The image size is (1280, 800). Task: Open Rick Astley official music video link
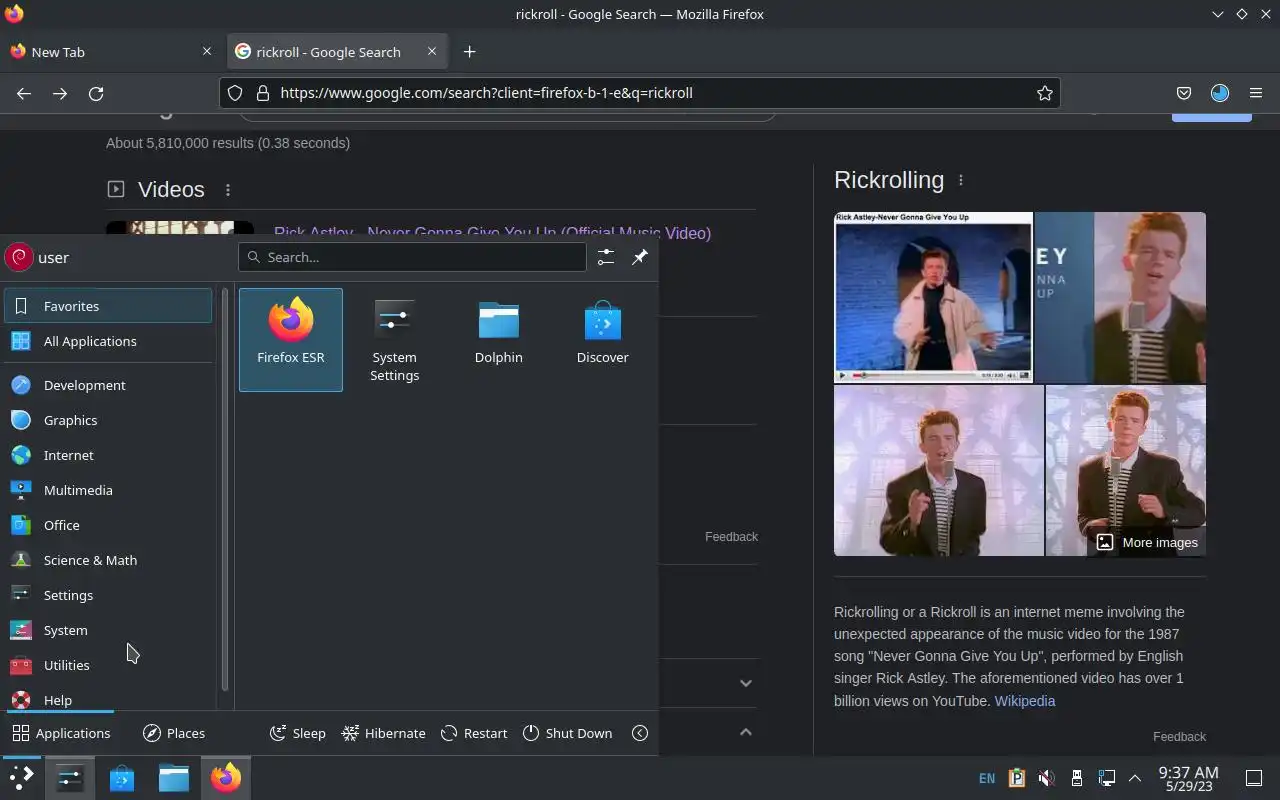(x=492, y=233)
